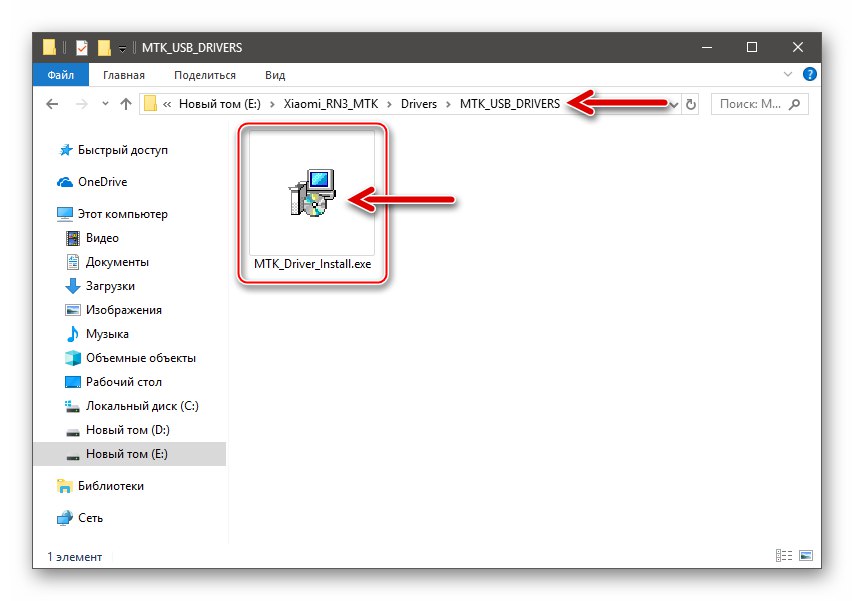Switch to the Главная tab
854x601 pixels.
pos(124,75)
